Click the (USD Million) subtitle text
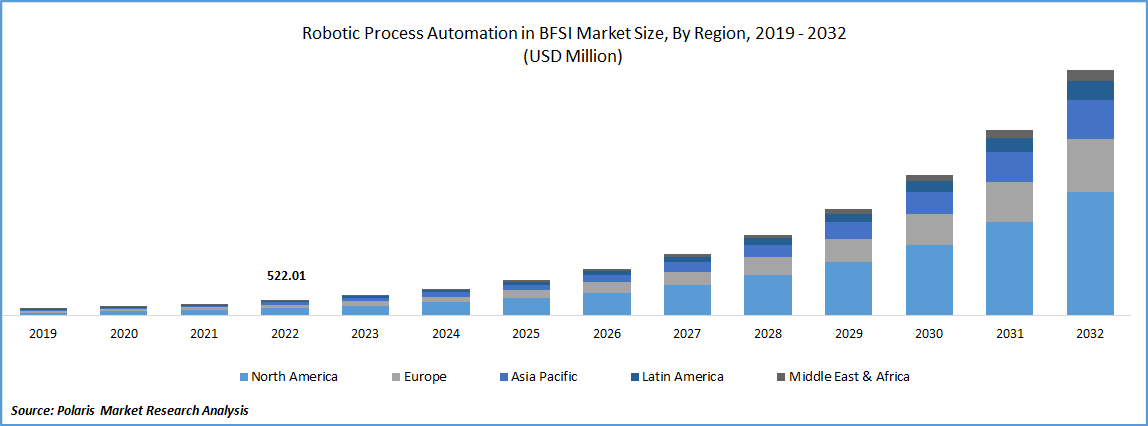The height and width of the screenshot is (426, 1148). (x=573, y=57)
